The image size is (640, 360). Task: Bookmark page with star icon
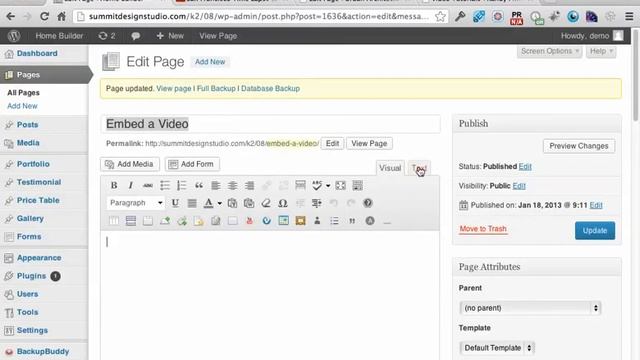pyautogui.click(x=440, y=16)
